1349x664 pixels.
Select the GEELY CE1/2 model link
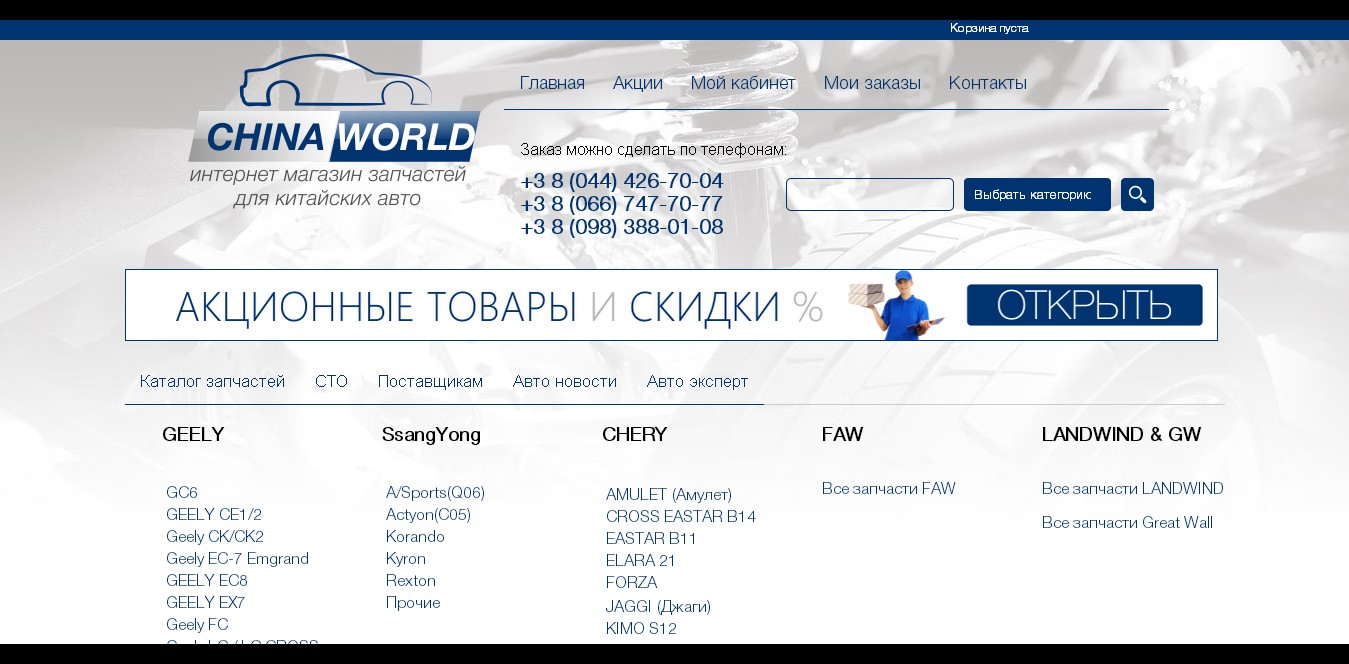tap(214, 515)
